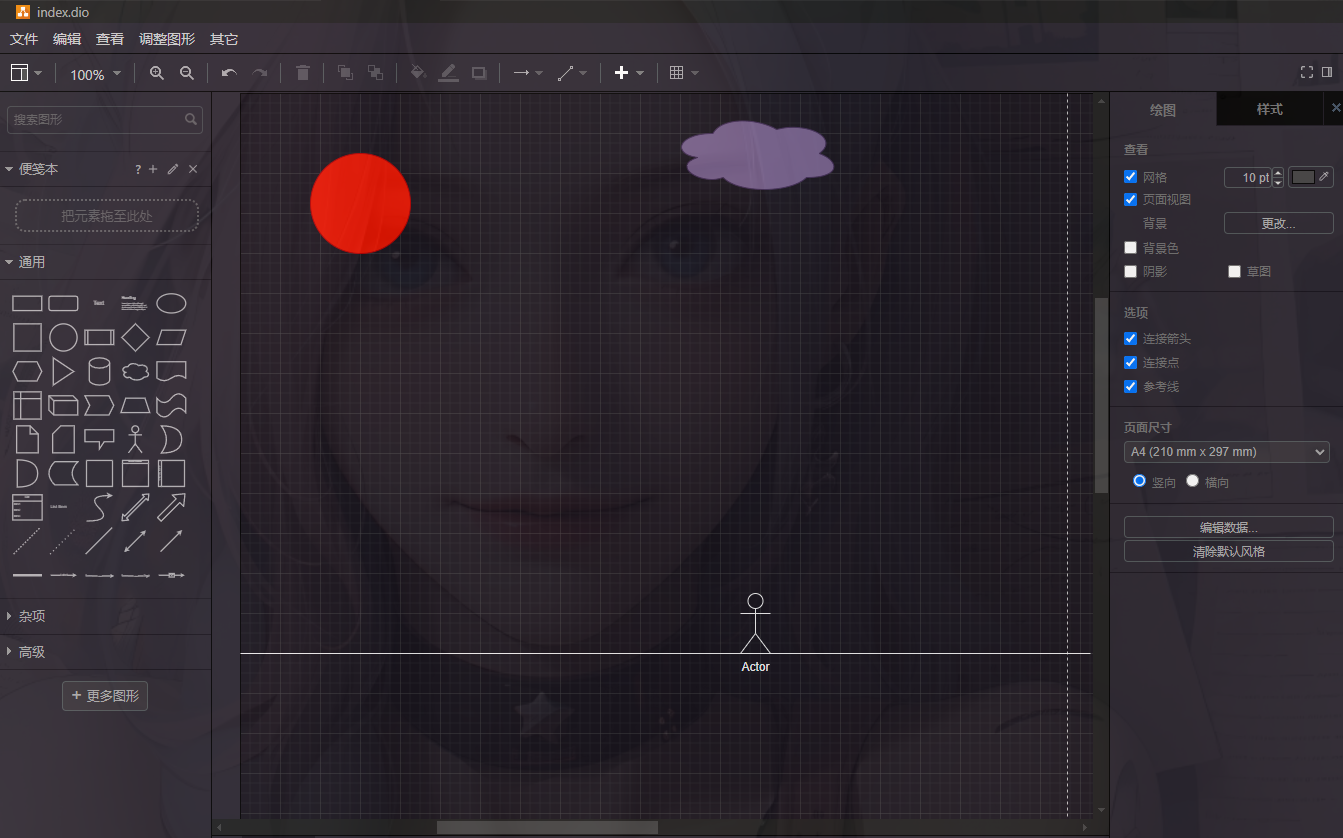
Task: Pick the callout speech bubble shape
Action: click(x=99, y=440)
